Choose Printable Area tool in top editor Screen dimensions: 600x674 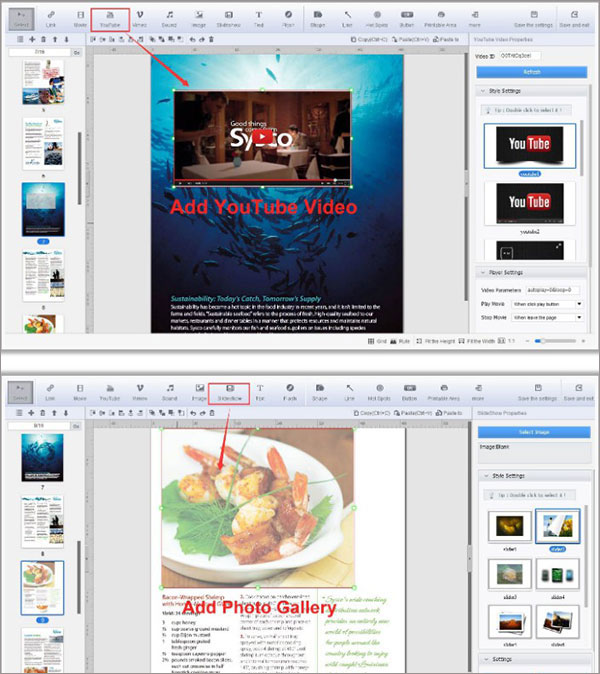(x=441, y=19)
